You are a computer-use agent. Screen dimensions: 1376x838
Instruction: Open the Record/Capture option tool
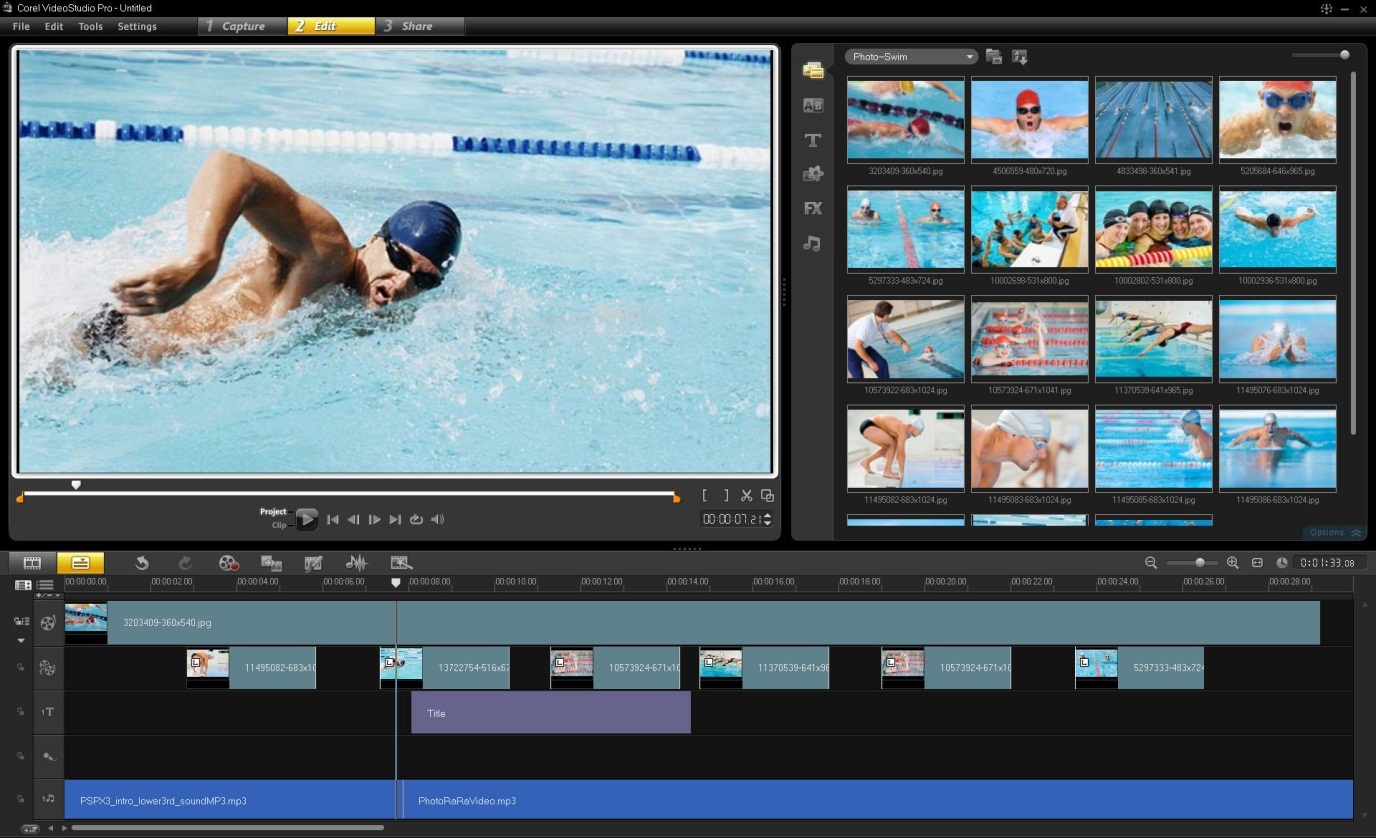[229, 564]
